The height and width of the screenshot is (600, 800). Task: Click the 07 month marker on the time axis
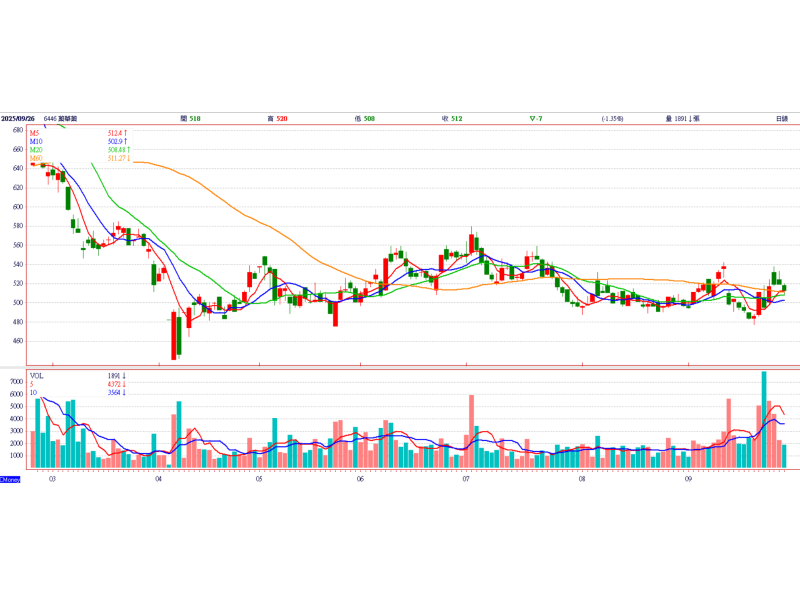[467, 480]
